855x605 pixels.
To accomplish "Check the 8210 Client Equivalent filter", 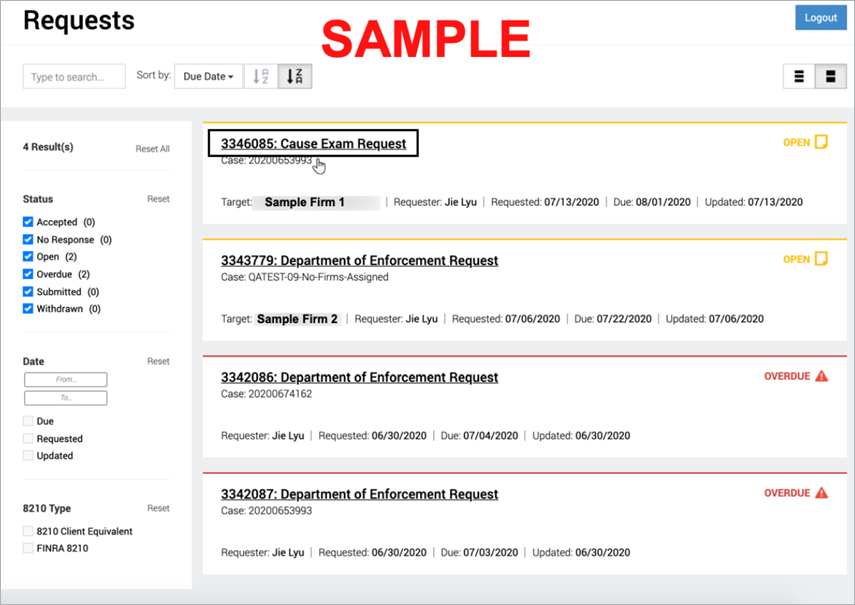I will [28, 531].
